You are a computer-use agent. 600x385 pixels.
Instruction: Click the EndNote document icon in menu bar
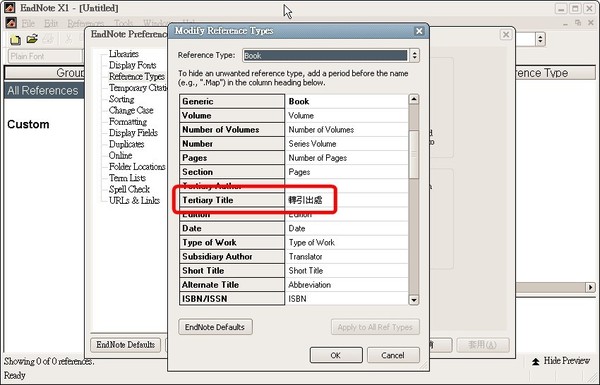[x=11, y=23]
